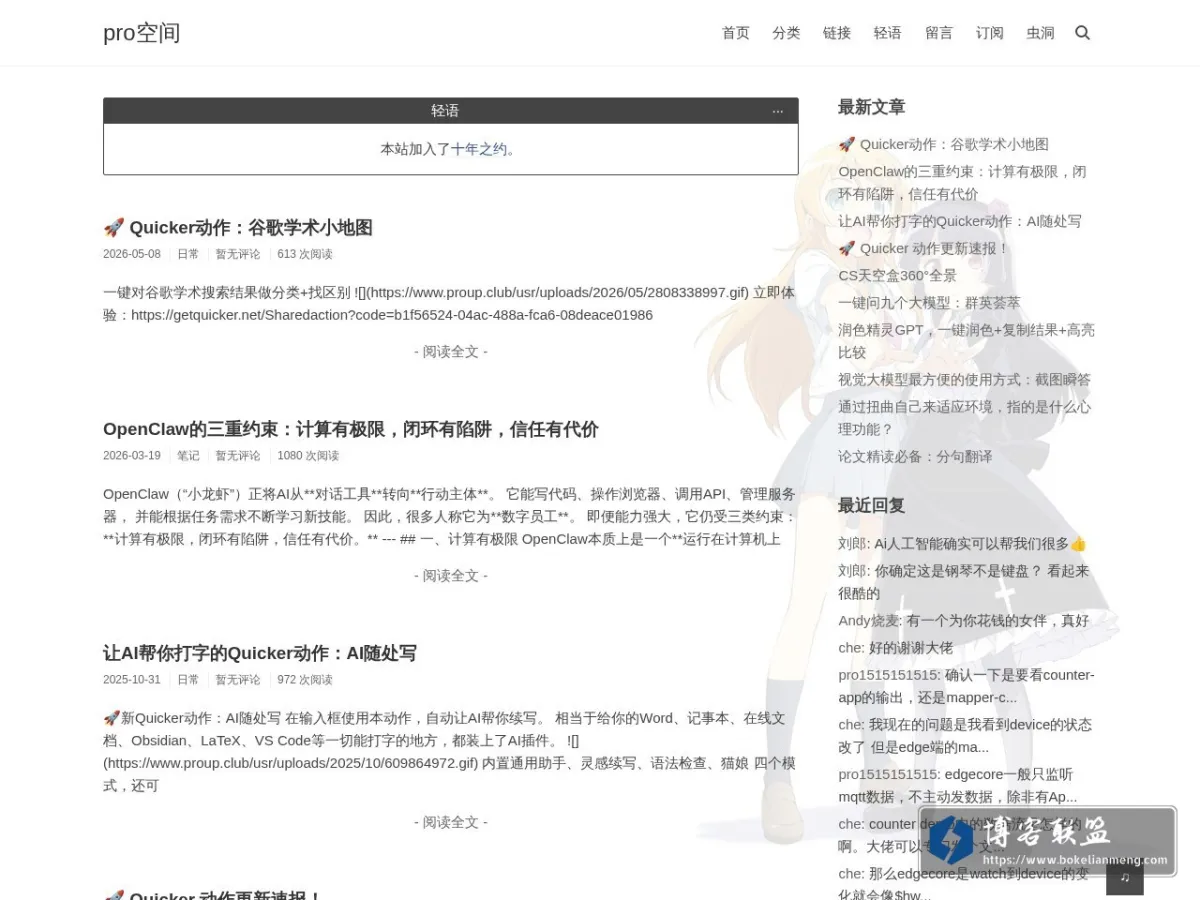Click the date 2026-03-19
1200x900 pixels.
coord(132,456)
